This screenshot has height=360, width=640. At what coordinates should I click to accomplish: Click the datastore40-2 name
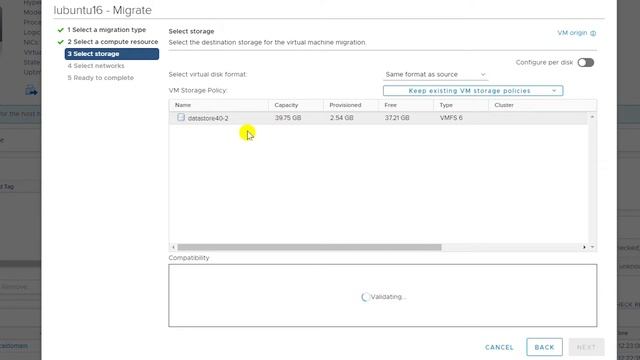(208, 118)
